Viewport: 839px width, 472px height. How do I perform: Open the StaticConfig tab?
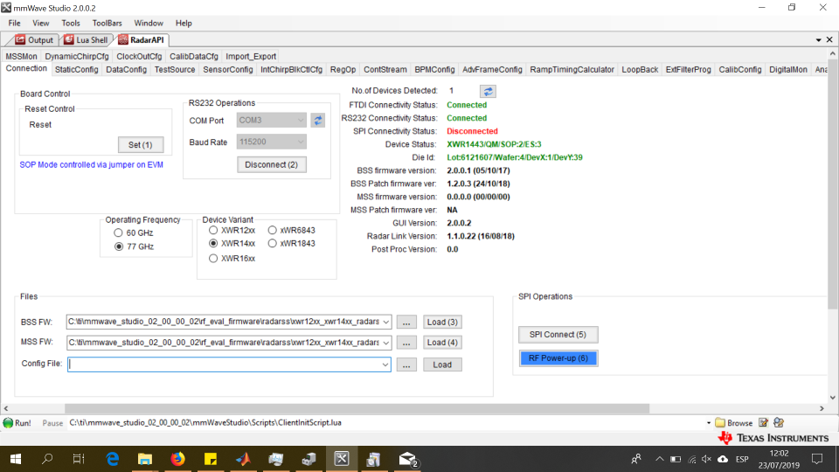[77, 70]
